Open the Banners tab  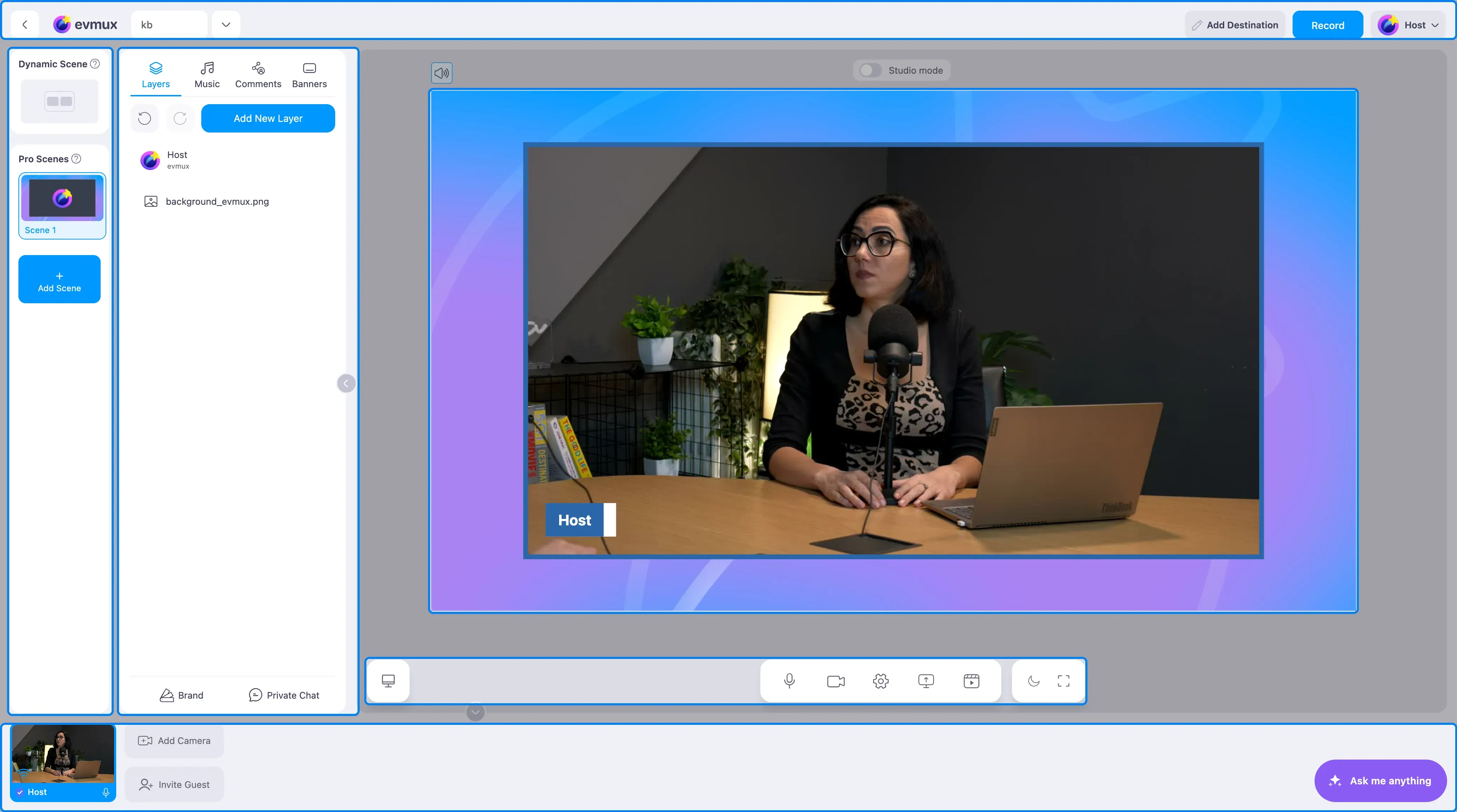pos(309,75)
